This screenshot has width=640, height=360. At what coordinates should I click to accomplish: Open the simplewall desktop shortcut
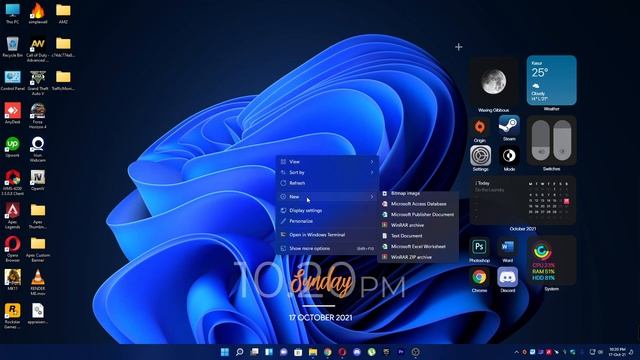(38, 13)
